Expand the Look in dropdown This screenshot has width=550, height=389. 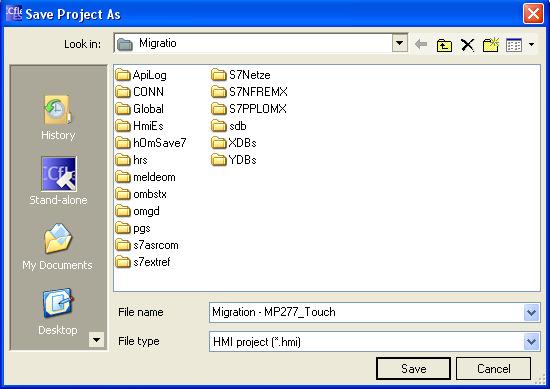coord(400,43)
